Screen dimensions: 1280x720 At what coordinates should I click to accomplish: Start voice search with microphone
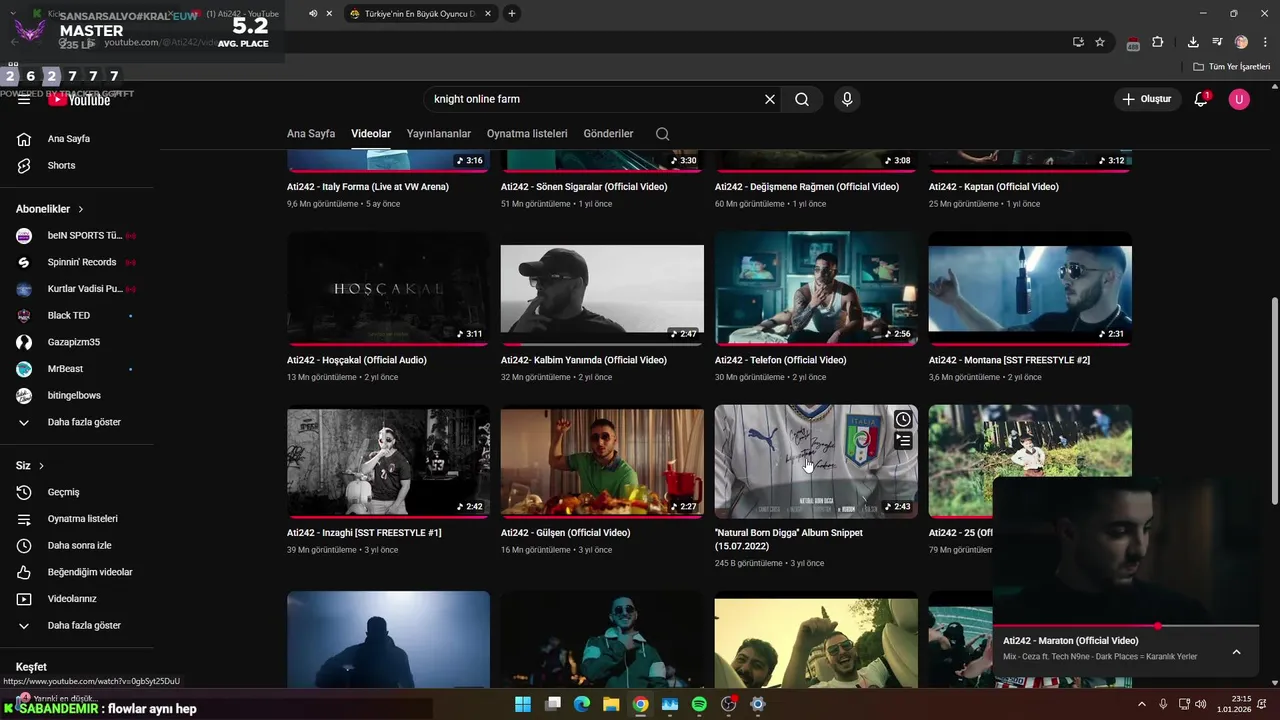(x=847, y=99)
